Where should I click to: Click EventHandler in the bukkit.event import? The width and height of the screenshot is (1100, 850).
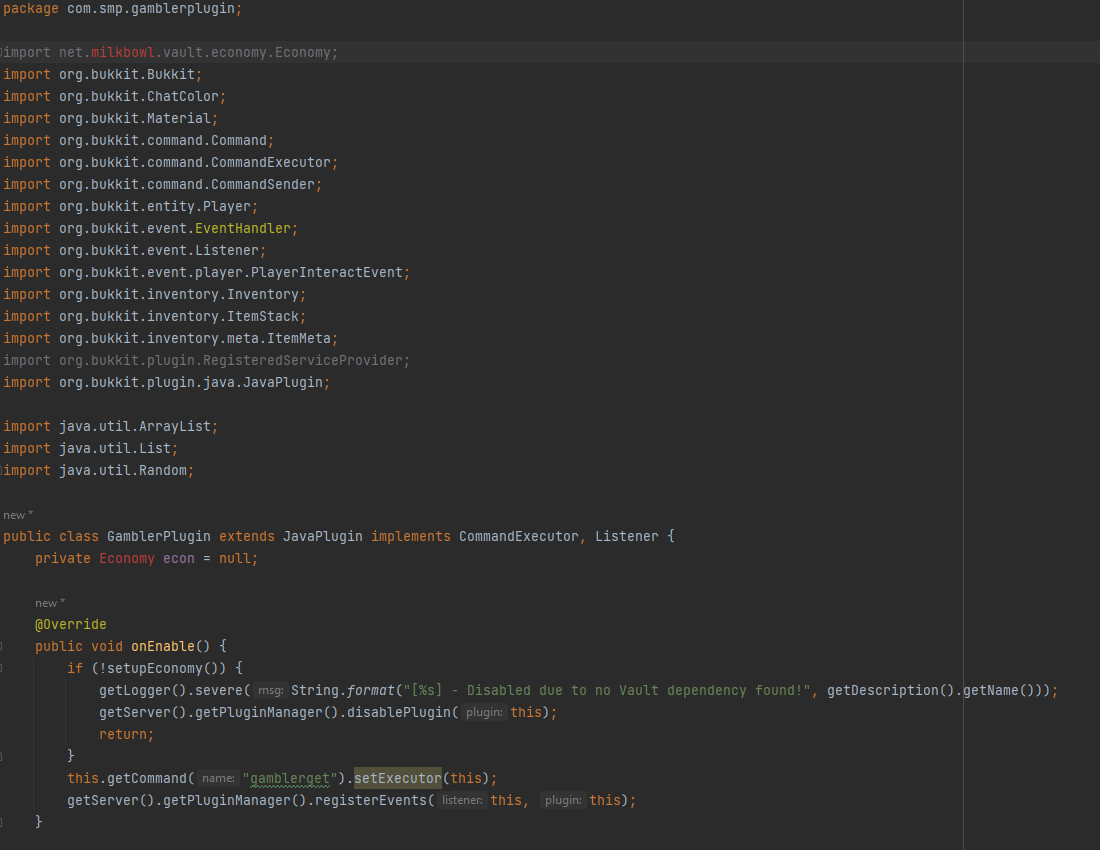pyautogui.click(x=243, y=229)
